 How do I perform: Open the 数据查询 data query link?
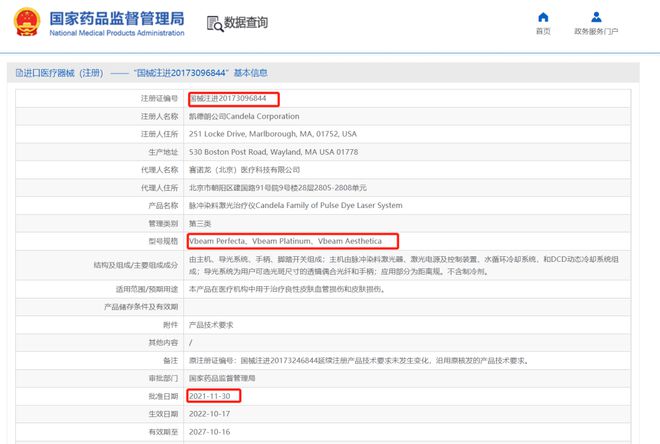(246, 22)
